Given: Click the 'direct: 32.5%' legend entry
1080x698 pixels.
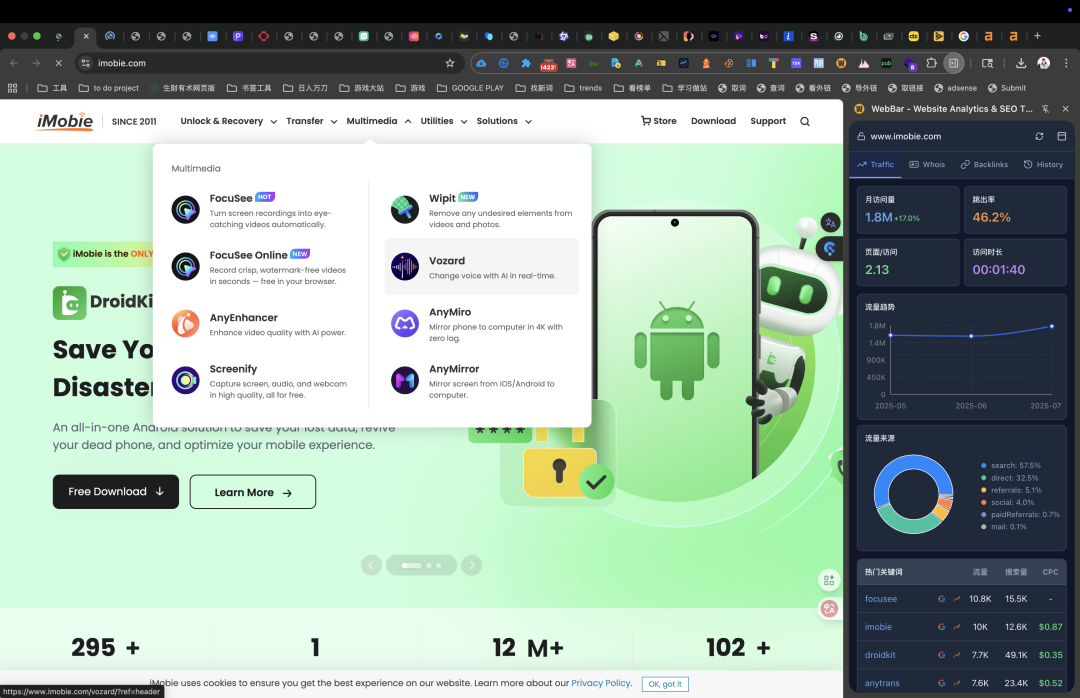Looking at the screenshot, I should click(1010, 478).
